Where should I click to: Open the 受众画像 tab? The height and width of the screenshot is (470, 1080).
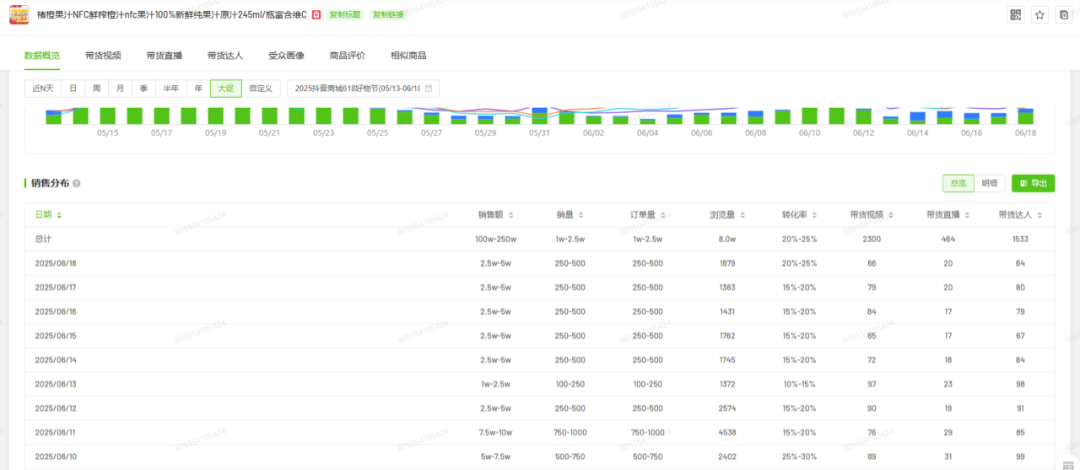pyautogui.click(x=287, y=56)
